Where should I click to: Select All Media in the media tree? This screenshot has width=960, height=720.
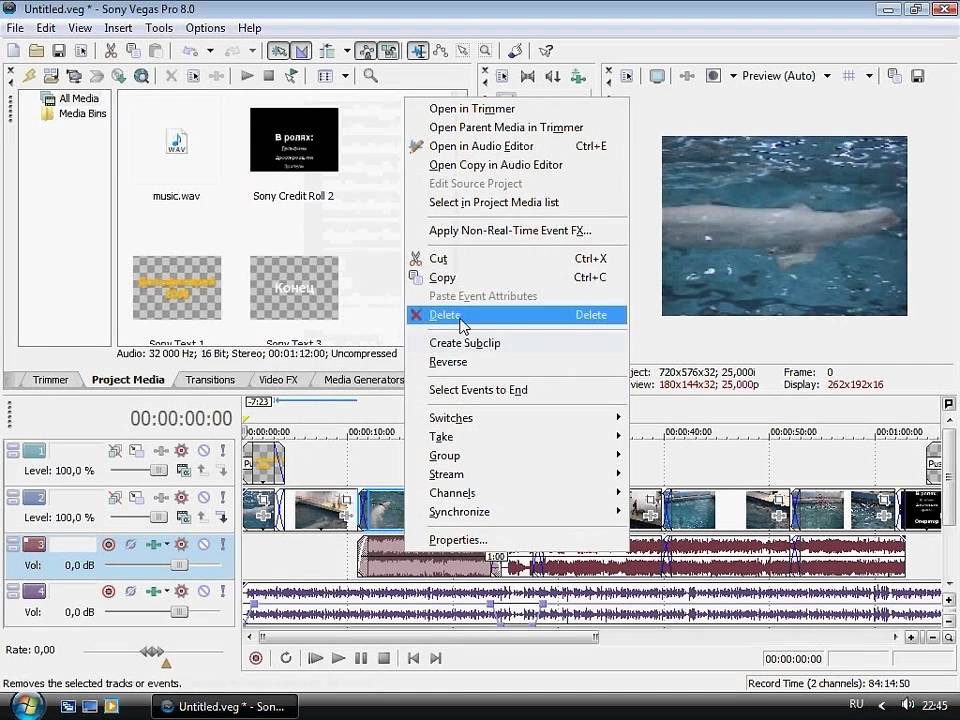[70, 98]
